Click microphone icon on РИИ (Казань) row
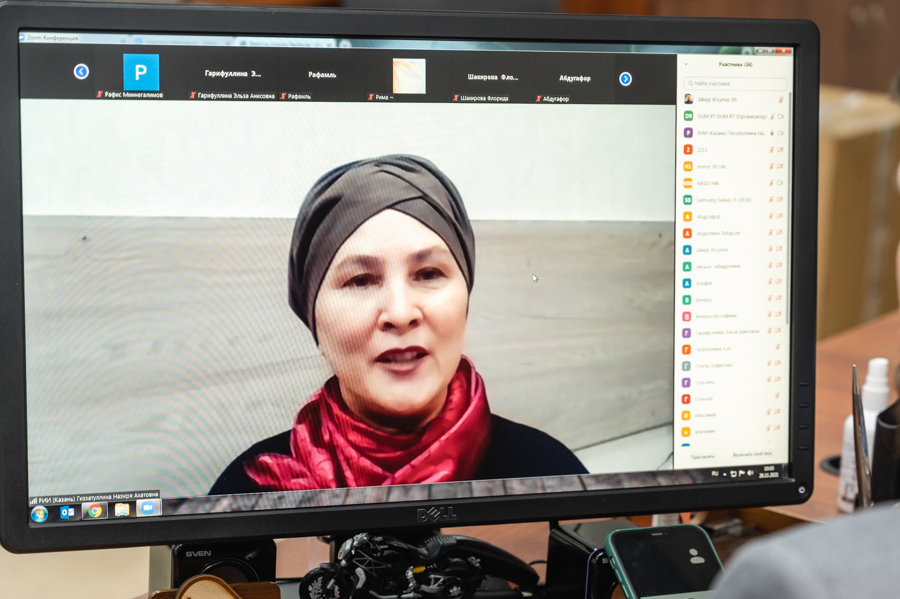This screenshot has height=599, width=900. pos(772,133)
